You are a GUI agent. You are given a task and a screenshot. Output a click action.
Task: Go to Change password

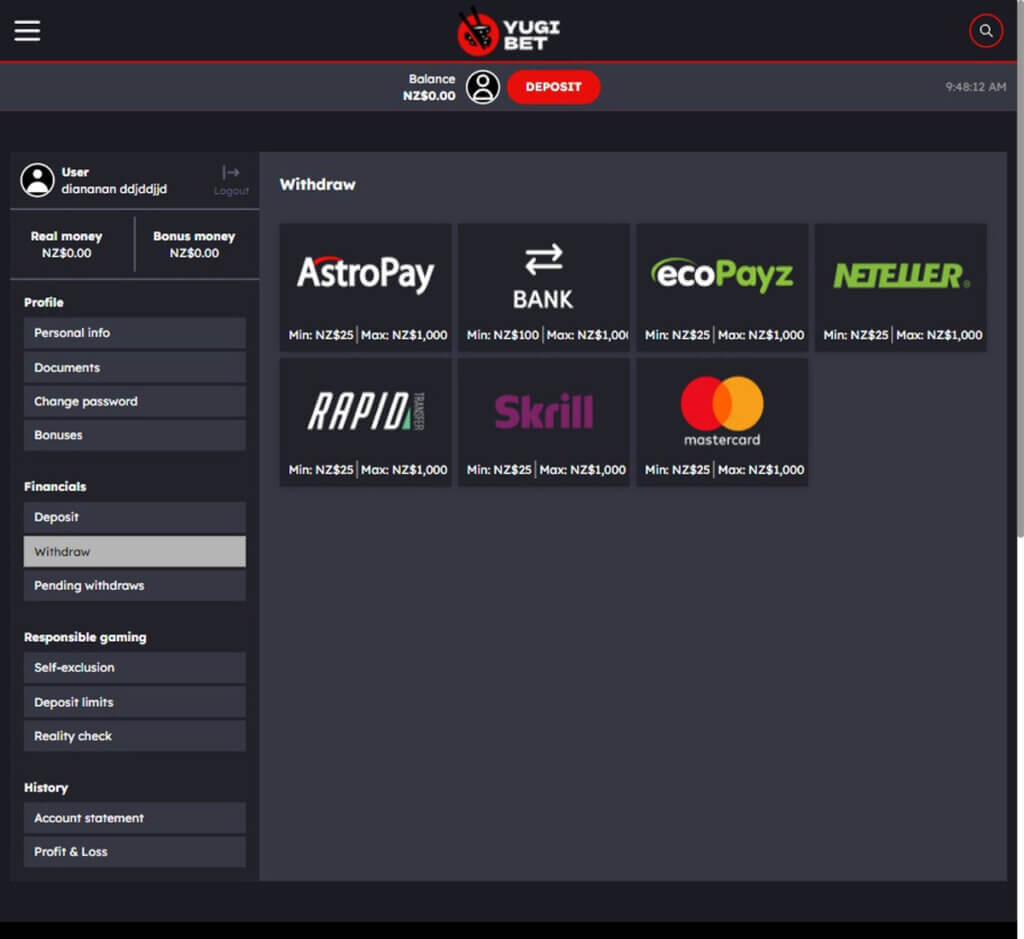(x=135, y=402)
